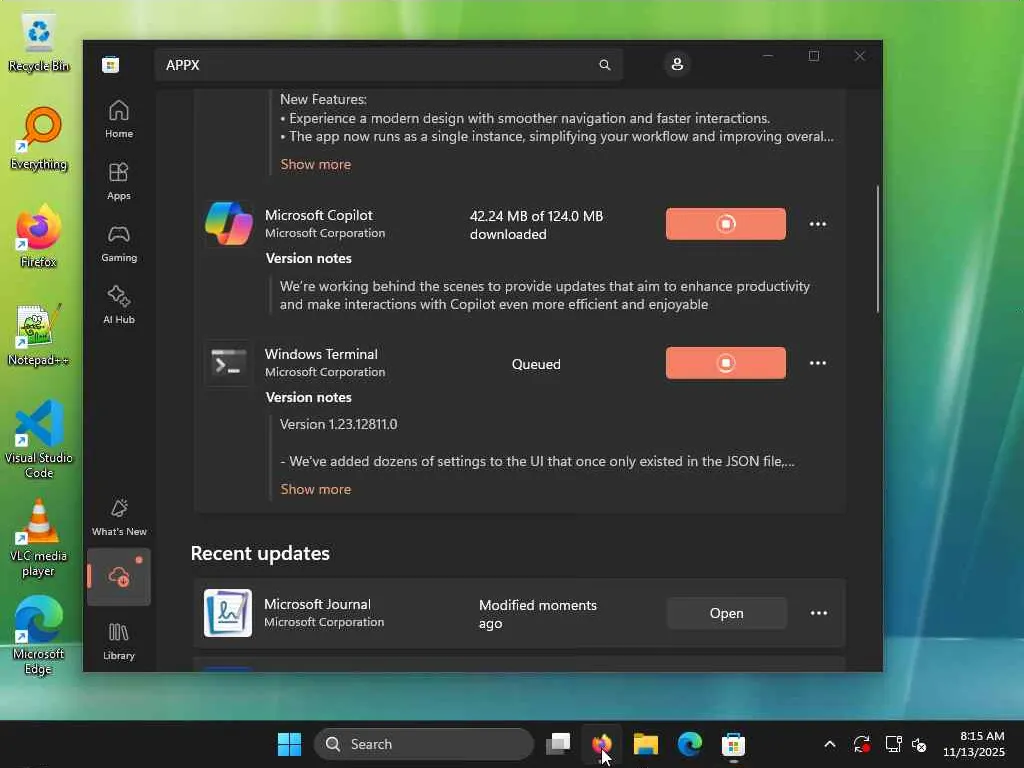Click the Store window vertical scrollbar

coord(878,249)
